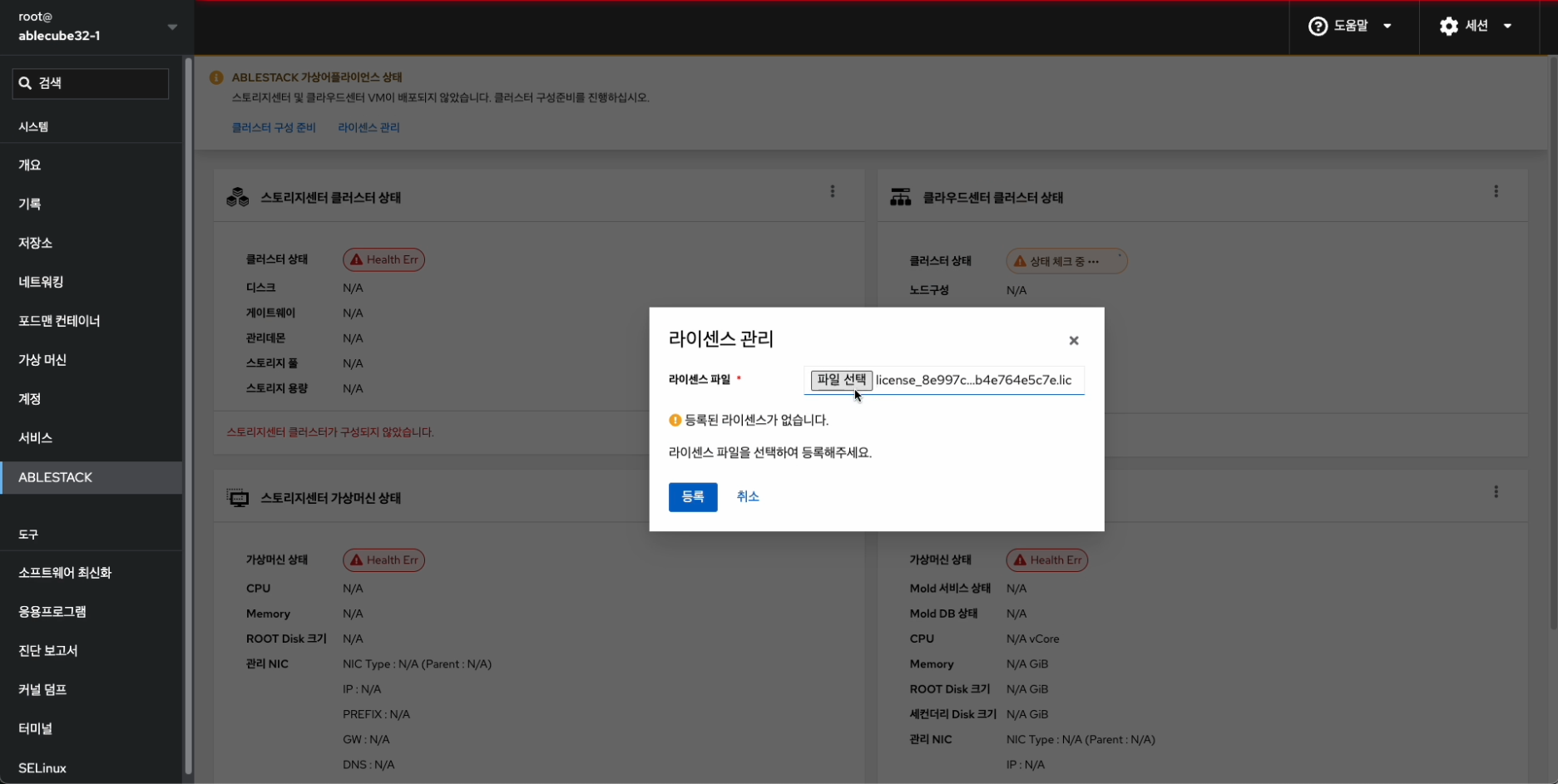
Task: Open kebab menu on 스토리지센터 클러스터 상태 card
Action: [x=832, y=192]
